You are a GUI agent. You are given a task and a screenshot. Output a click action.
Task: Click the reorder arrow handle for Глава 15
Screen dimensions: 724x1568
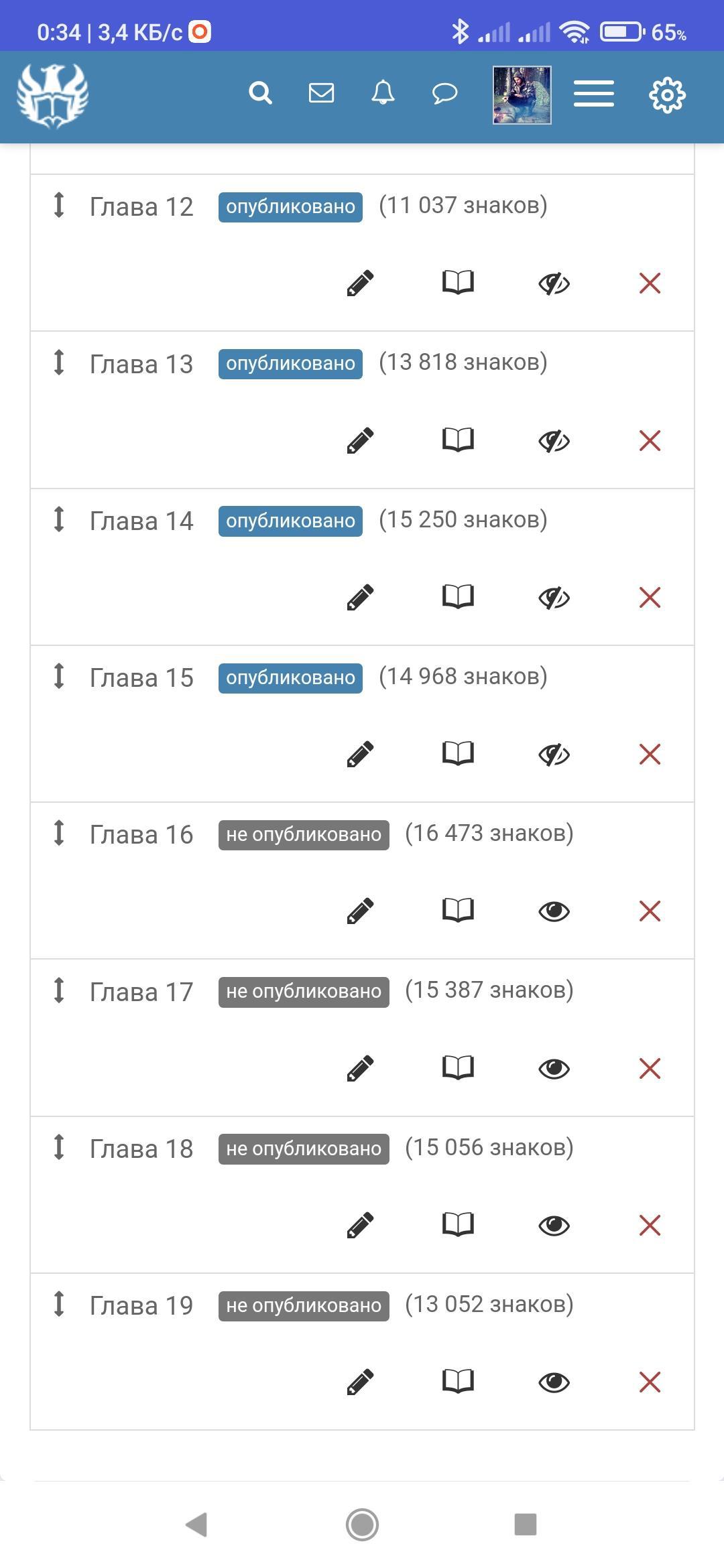click(x=59, y=675)
